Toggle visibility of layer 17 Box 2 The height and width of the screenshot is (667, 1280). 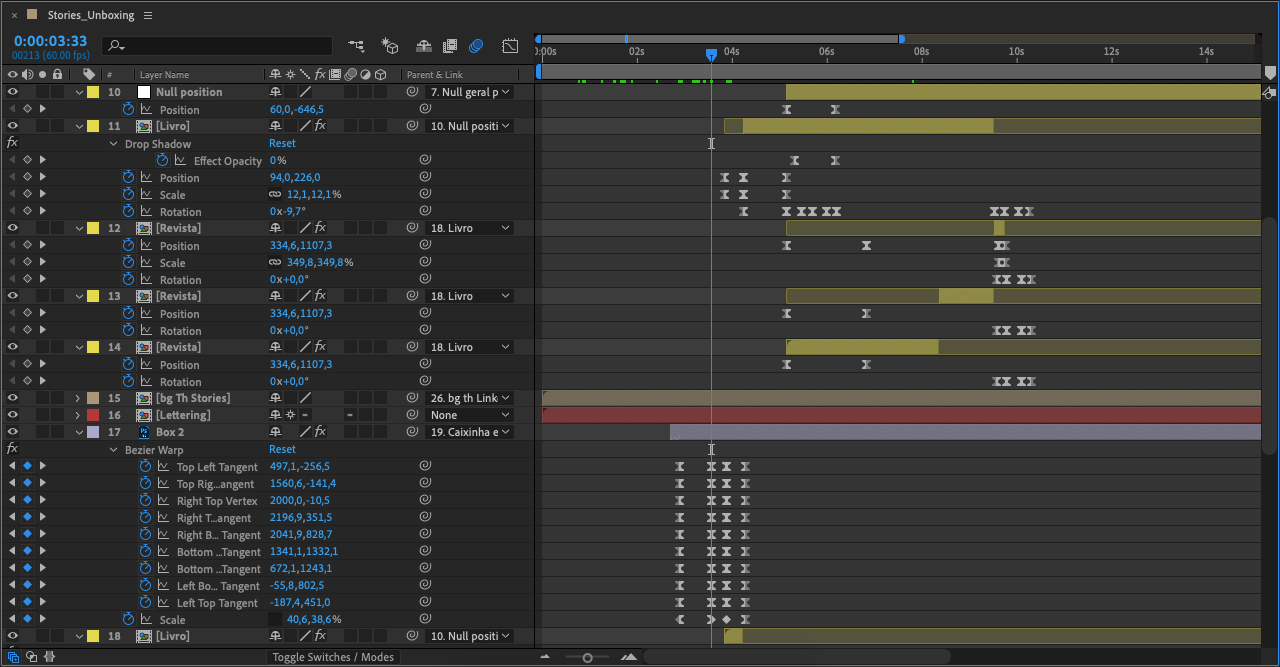[x=13, y=432]
